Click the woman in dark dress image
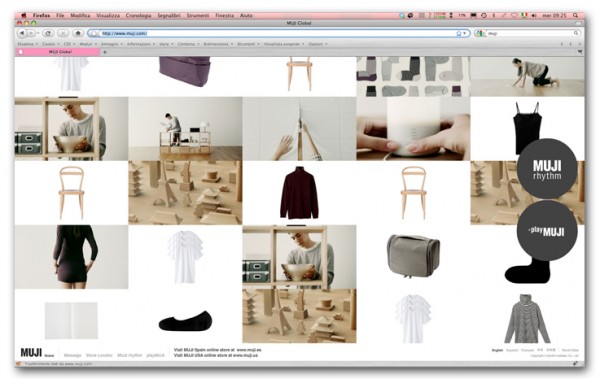This screenshot has width=600, height=379. (x=72, y=257)
